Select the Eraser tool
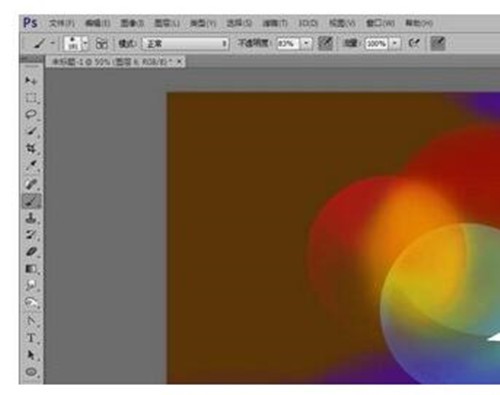Image resolution: width=500 pixels, height=395 pixels. [x=31, y=252]
